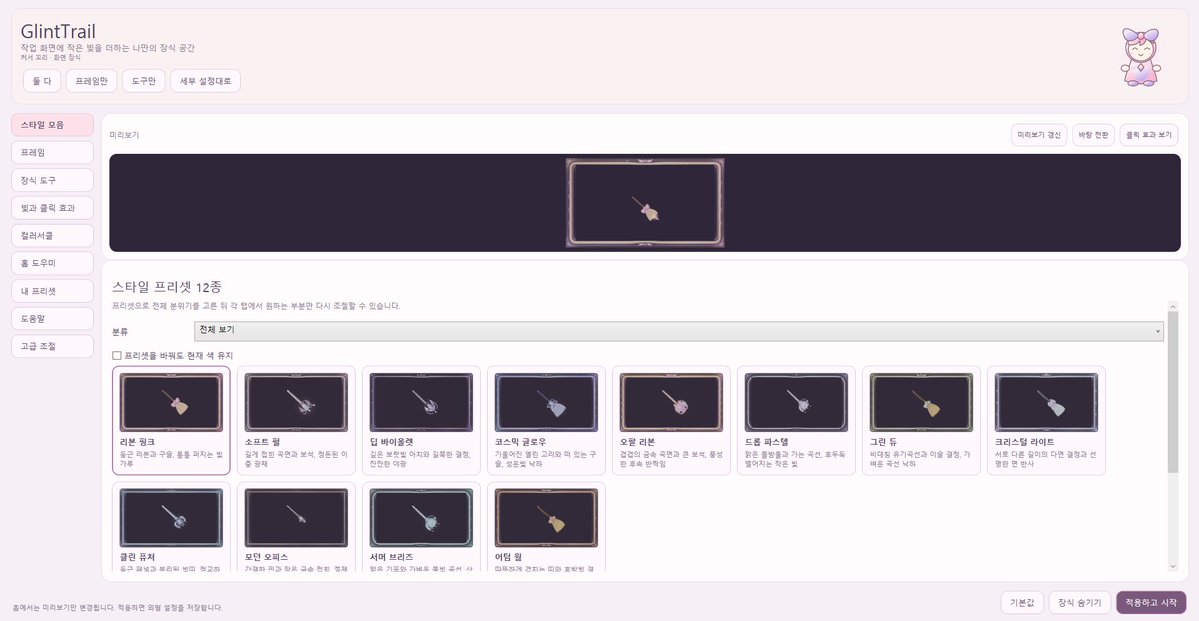Click the GlintTrail mascot character icon
The height and width of the screenshot is (621, 1199).
(x=1139, y=57)
